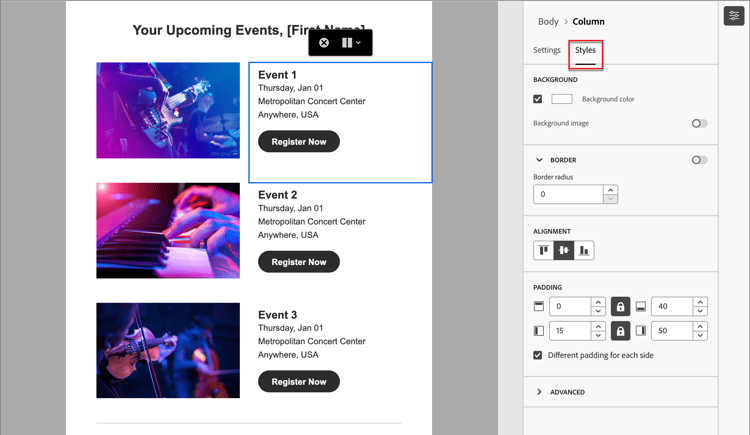Screen dimensions: 750x435
Task: Increase the top padding value
Action: tap(598, 302)
